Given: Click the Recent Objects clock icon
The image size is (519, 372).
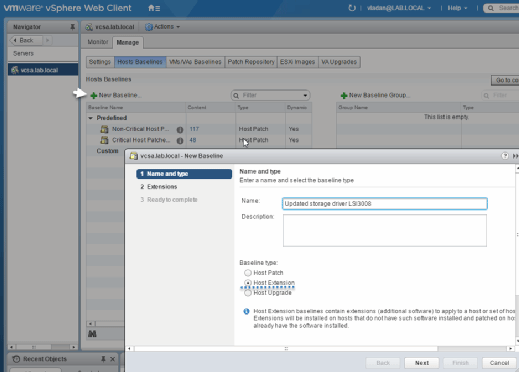Looking at the screenshot, I should tap(16, 359).
